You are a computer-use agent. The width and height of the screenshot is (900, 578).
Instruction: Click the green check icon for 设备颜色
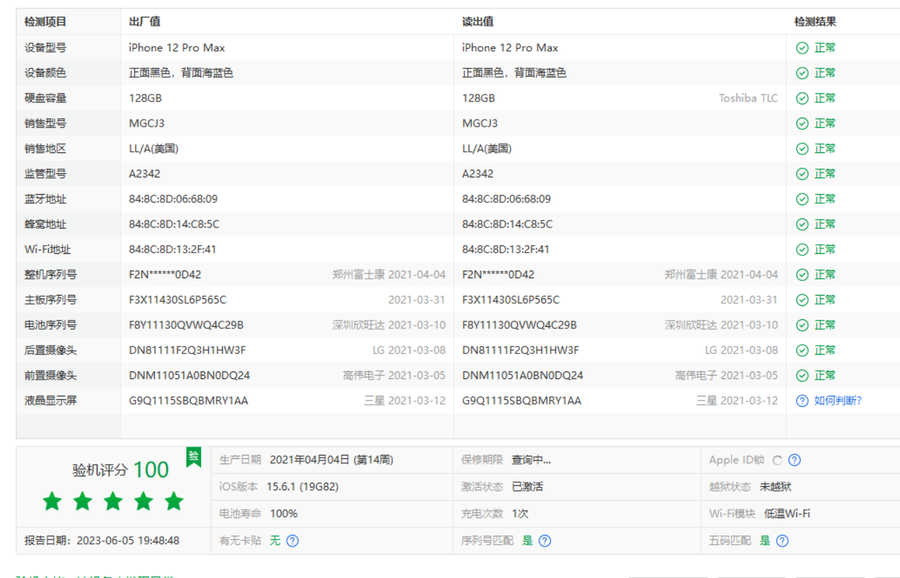[802, 73]
